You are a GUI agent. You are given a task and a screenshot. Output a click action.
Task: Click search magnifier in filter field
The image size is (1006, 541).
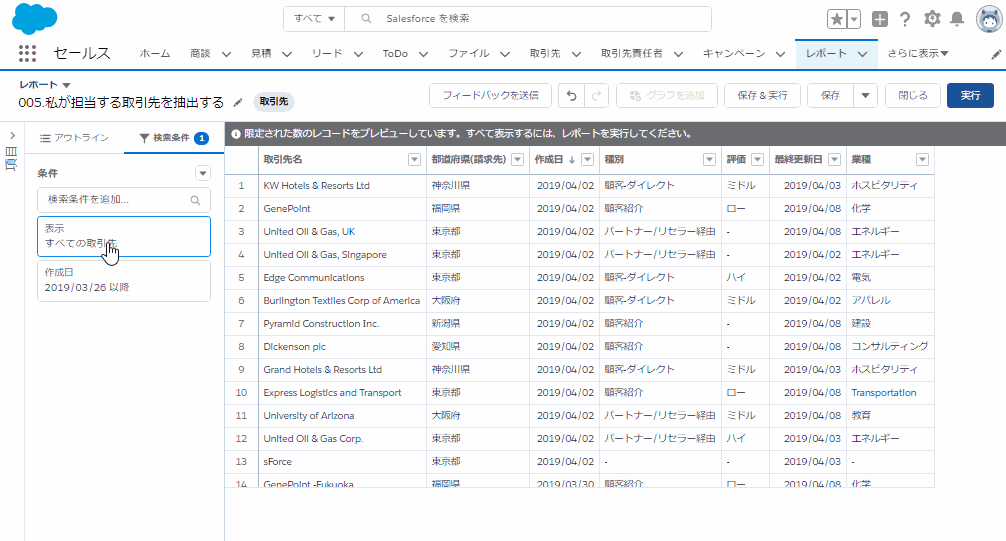point(196,200)
